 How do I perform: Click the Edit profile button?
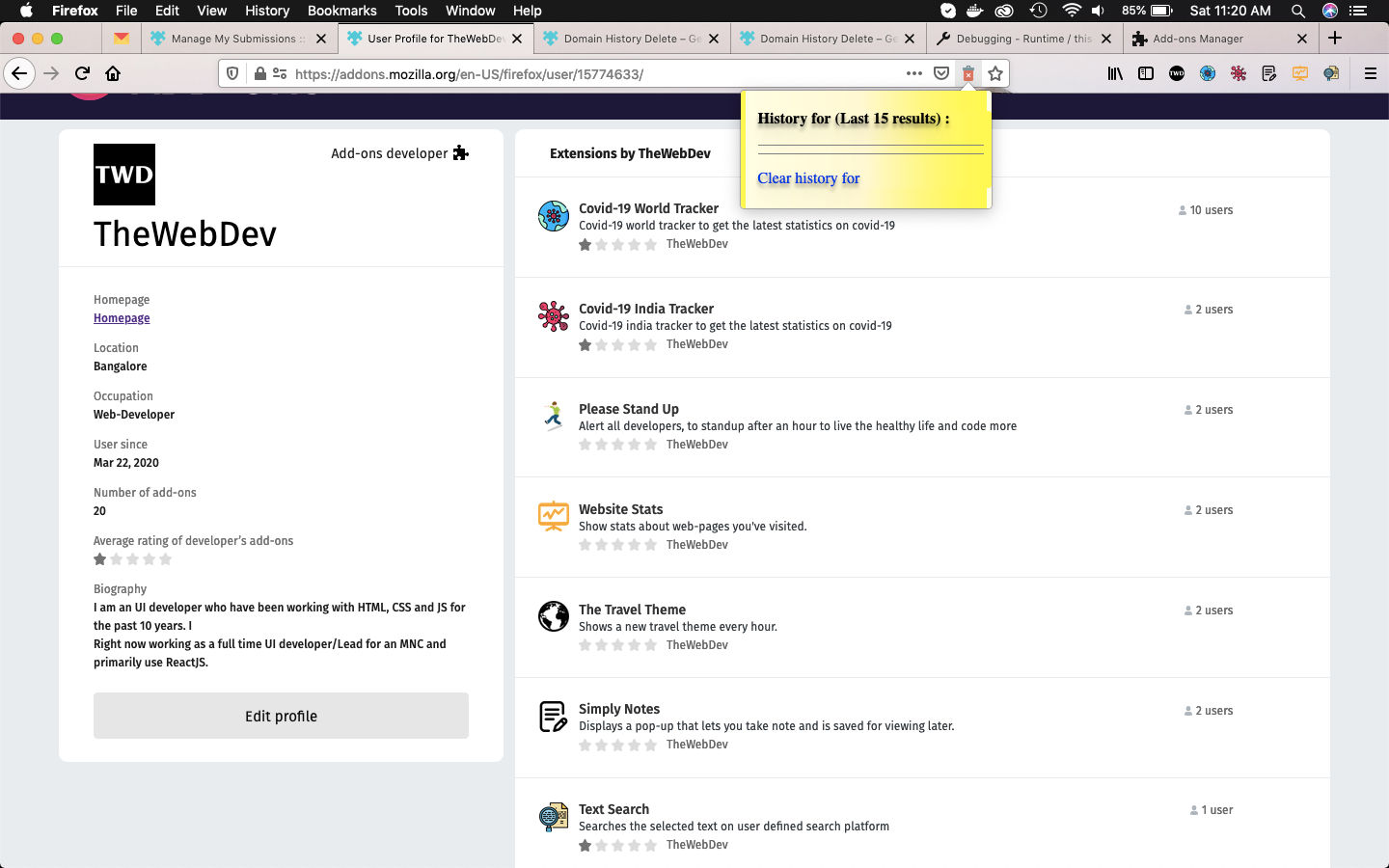pyautogui.click(x=281, y=716)
